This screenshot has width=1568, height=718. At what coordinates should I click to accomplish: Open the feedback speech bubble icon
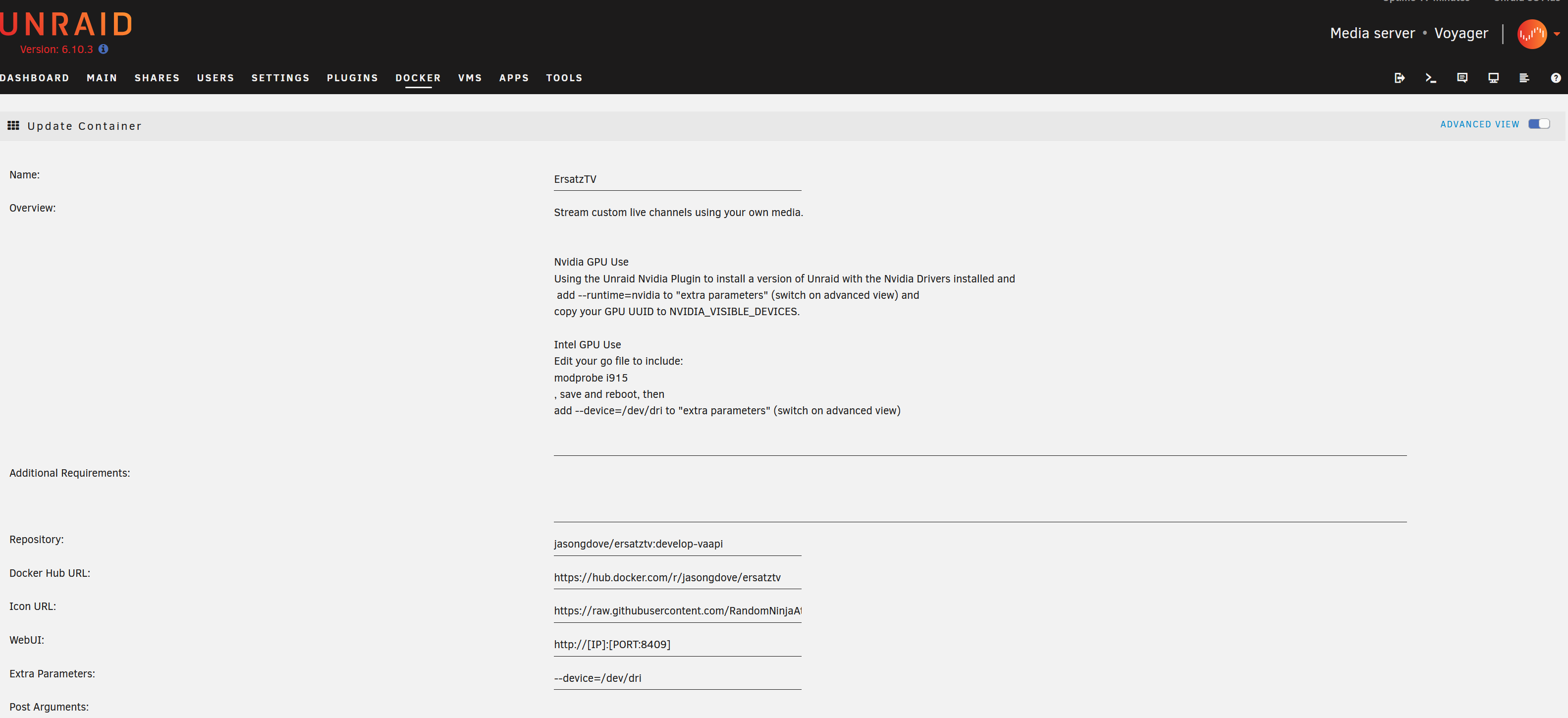1462,78
